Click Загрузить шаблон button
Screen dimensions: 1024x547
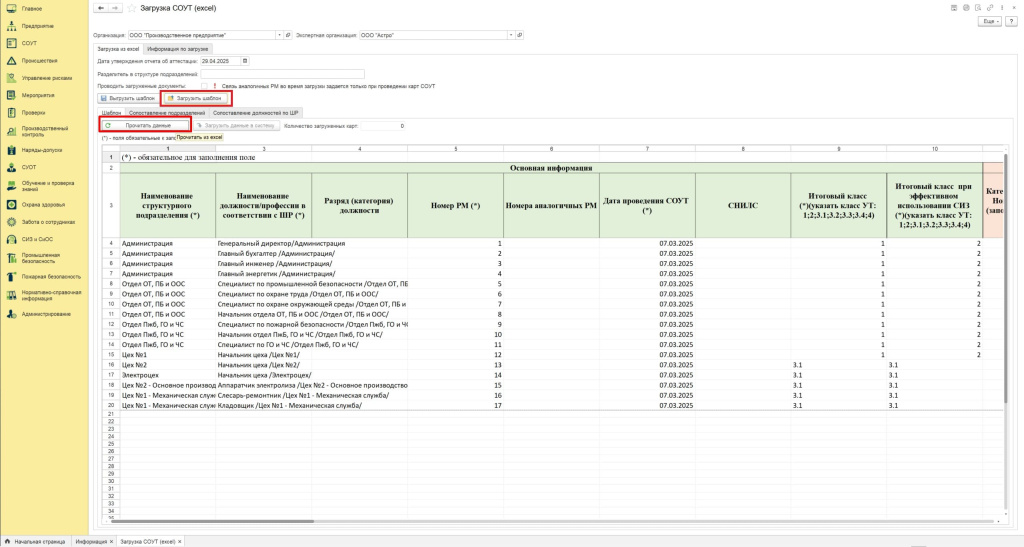point(195,99)
